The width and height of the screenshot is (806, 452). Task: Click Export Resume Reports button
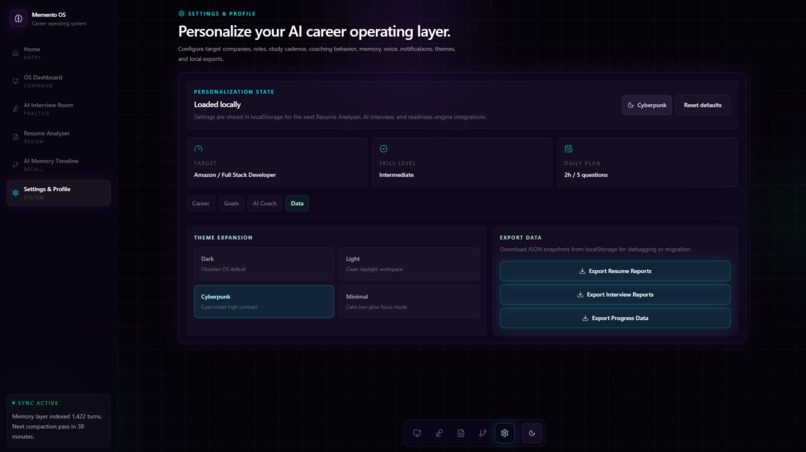615,271
